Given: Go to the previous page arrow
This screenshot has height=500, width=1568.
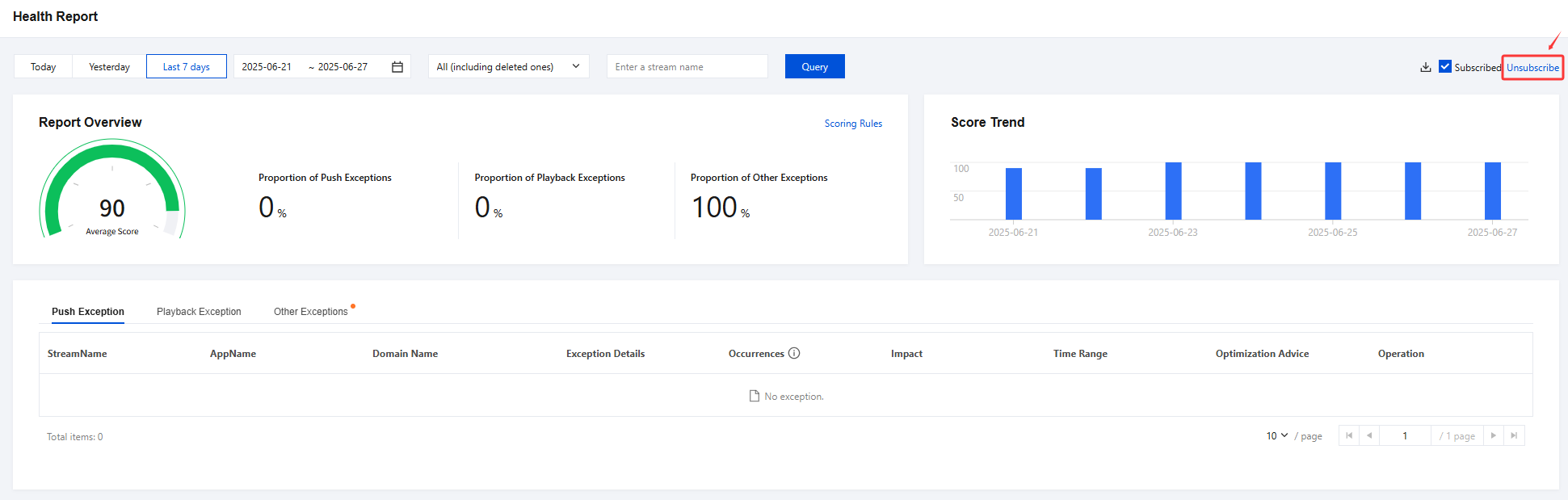Looking at the screenshot, I should point(1369,435).
